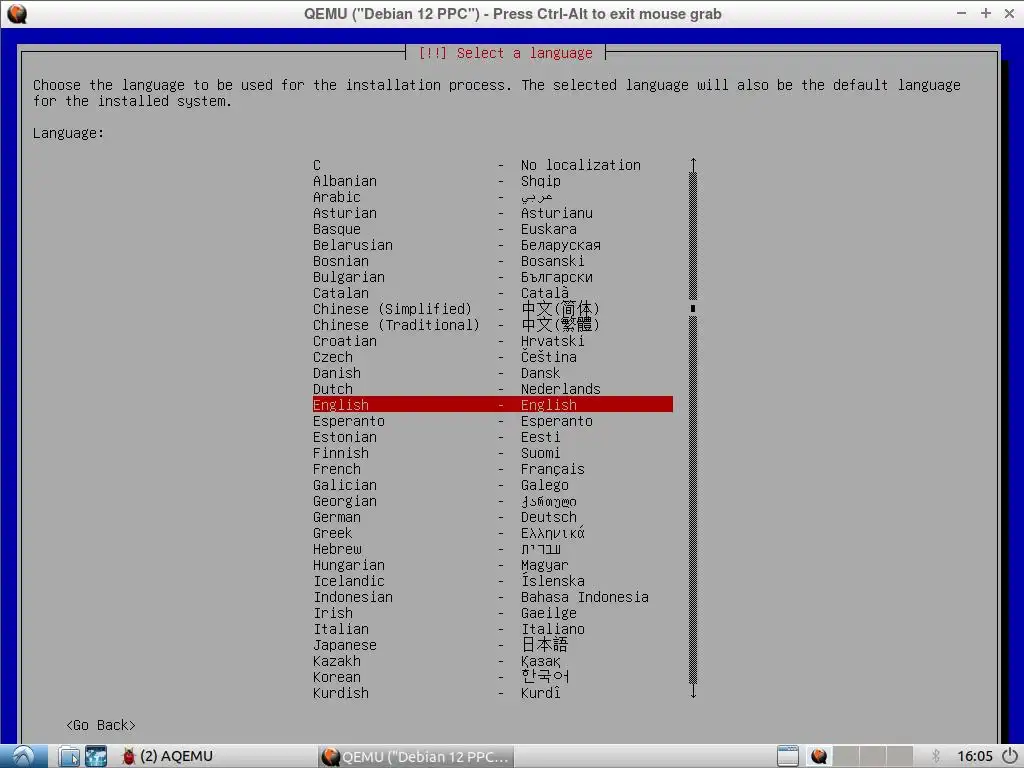
Task: Click the scrollbar up arrow in the language list
Action: pyautogui.click(x=693, y=165)
